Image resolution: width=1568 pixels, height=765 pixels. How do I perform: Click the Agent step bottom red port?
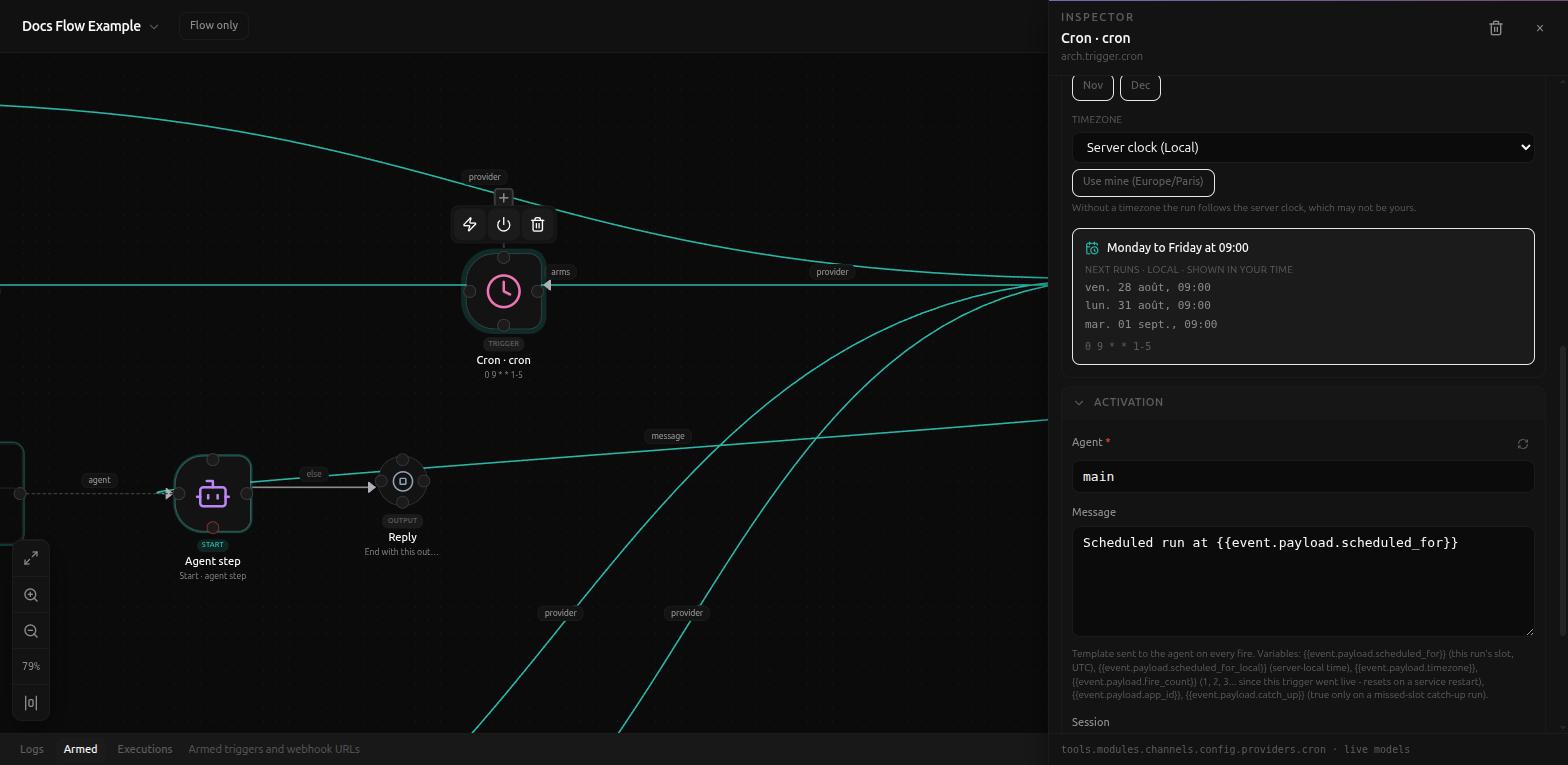(213, 528)
